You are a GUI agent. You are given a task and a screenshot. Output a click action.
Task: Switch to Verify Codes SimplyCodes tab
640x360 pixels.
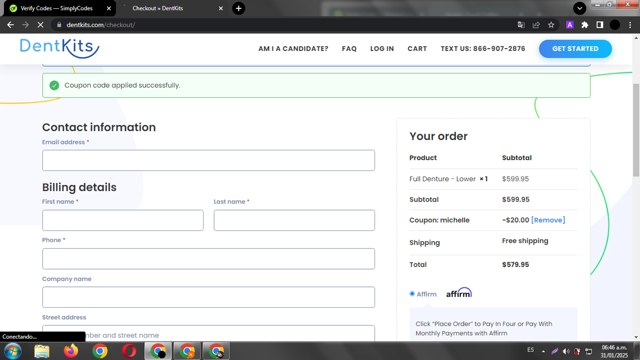click(57, 8)
